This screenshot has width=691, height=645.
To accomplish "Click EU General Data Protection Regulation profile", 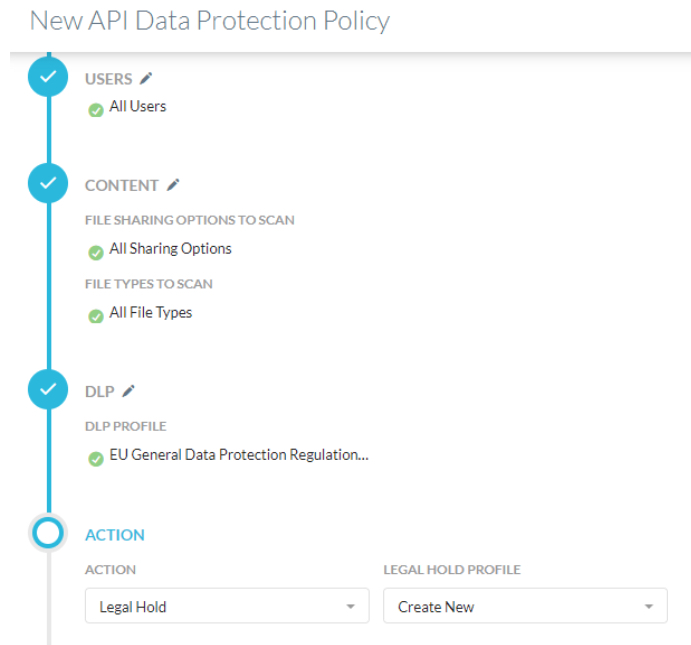I will [x=239, y=455].
